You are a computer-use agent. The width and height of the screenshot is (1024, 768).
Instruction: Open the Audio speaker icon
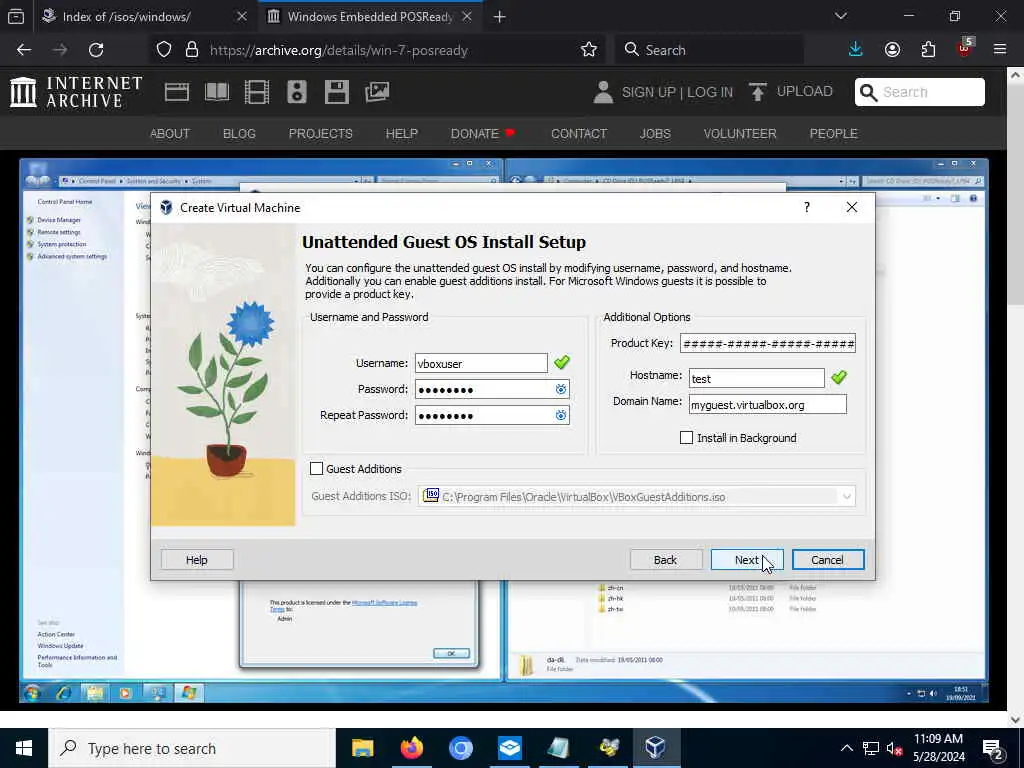(296, 92)
